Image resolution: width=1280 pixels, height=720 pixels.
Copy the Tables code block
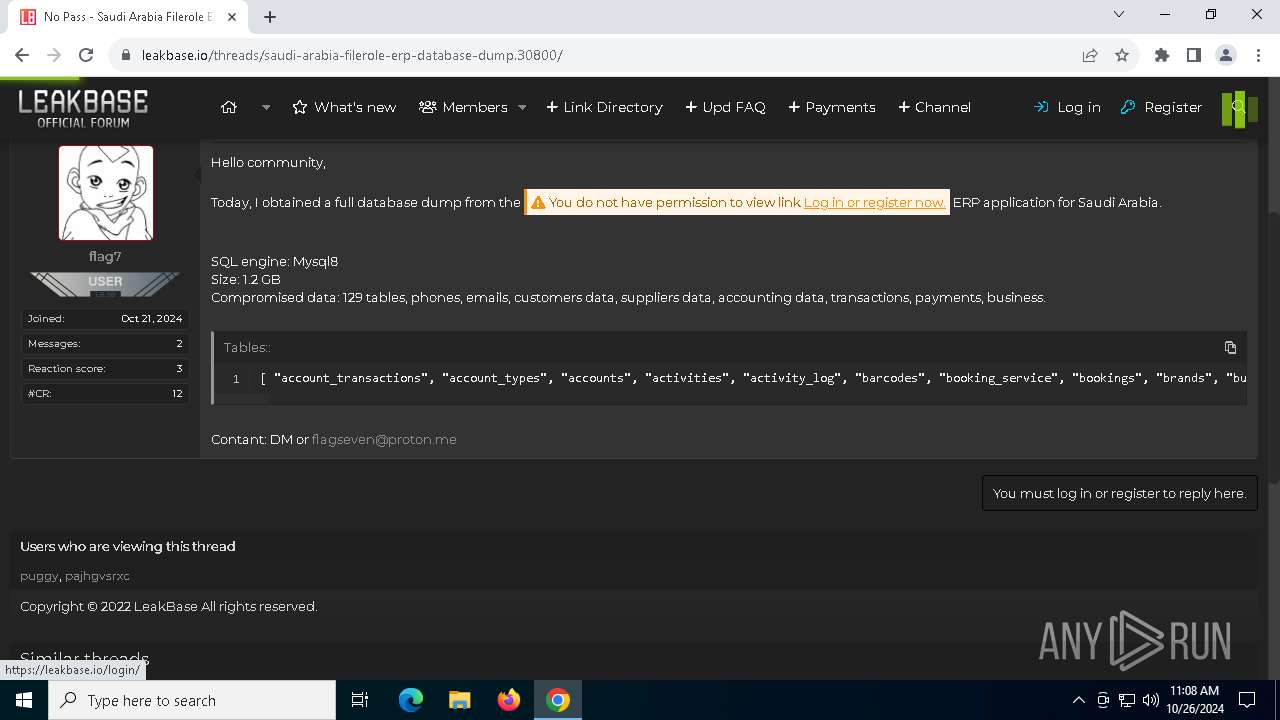pyautogui.click(x=1230, y=347)
